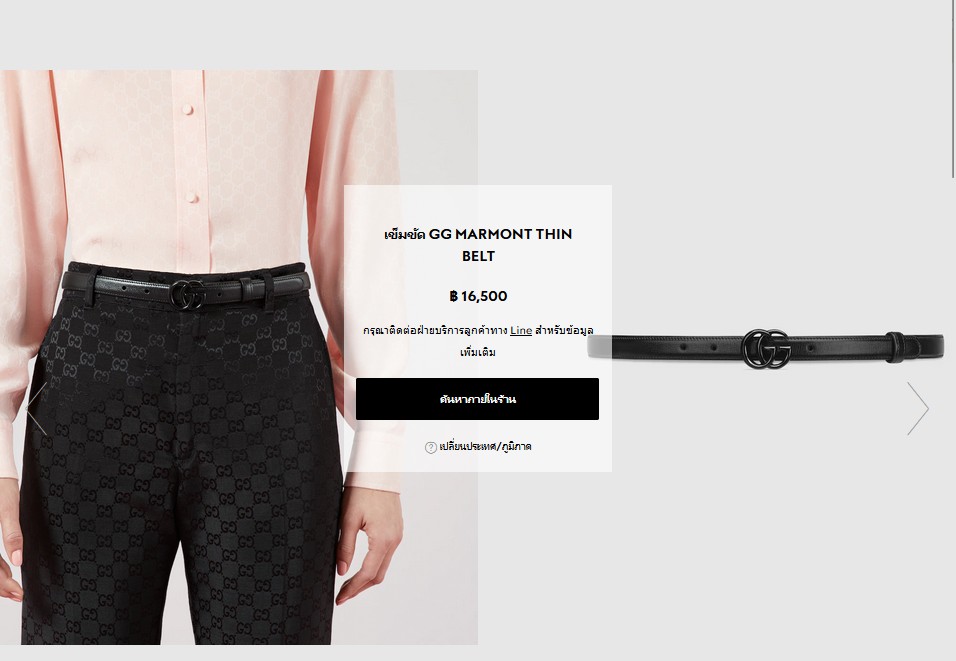Click the GG buckle on the standalone belt
Image resolution: width=956 pixels, height=661 pixels.
pos(766,349)
